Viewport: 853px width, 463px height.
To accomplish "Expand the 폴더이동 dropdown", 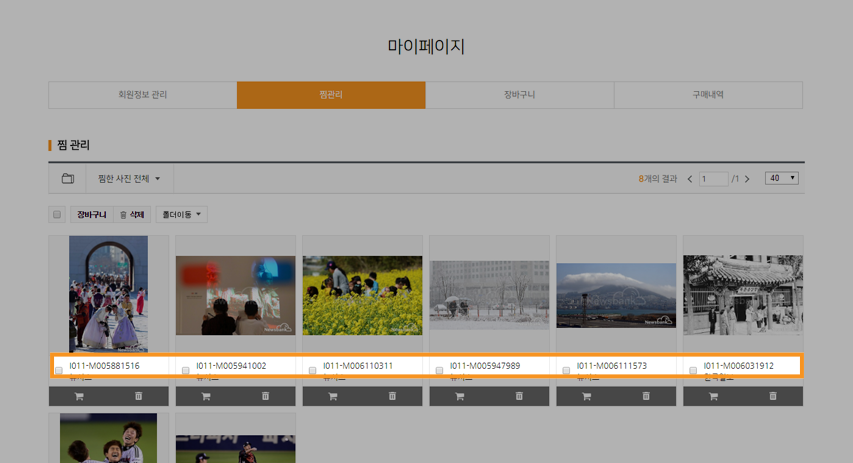I will (x=182, y=214).
